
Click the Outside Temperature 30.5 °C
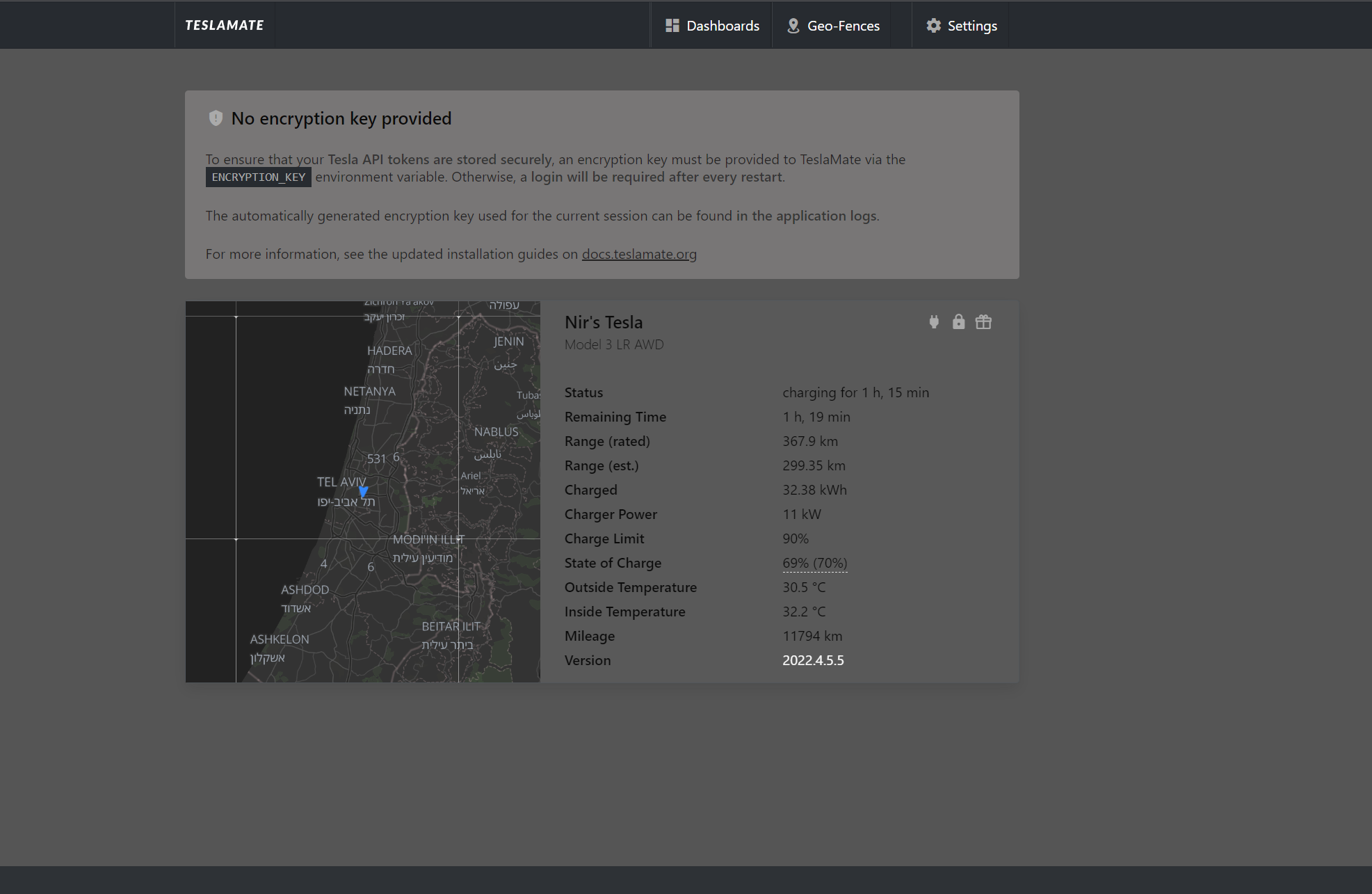pyautogui.click(x=804, y=587)
